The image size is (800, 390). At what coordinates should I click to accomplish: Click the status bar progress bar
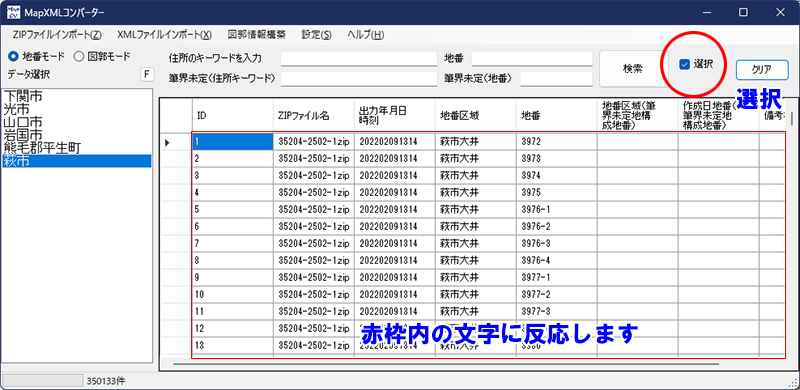pos(43,381)
